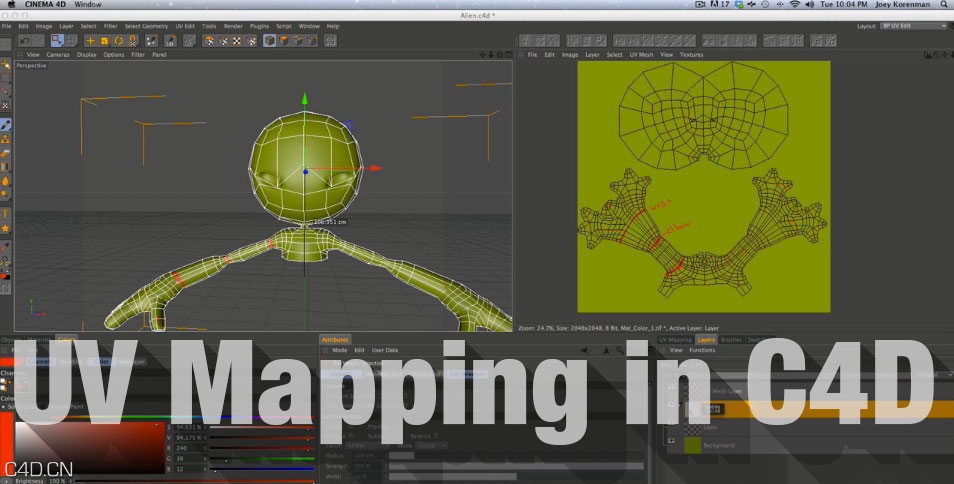954x484 pixels.
Task: Select the Eraser tool
Action: click(5, 153)
